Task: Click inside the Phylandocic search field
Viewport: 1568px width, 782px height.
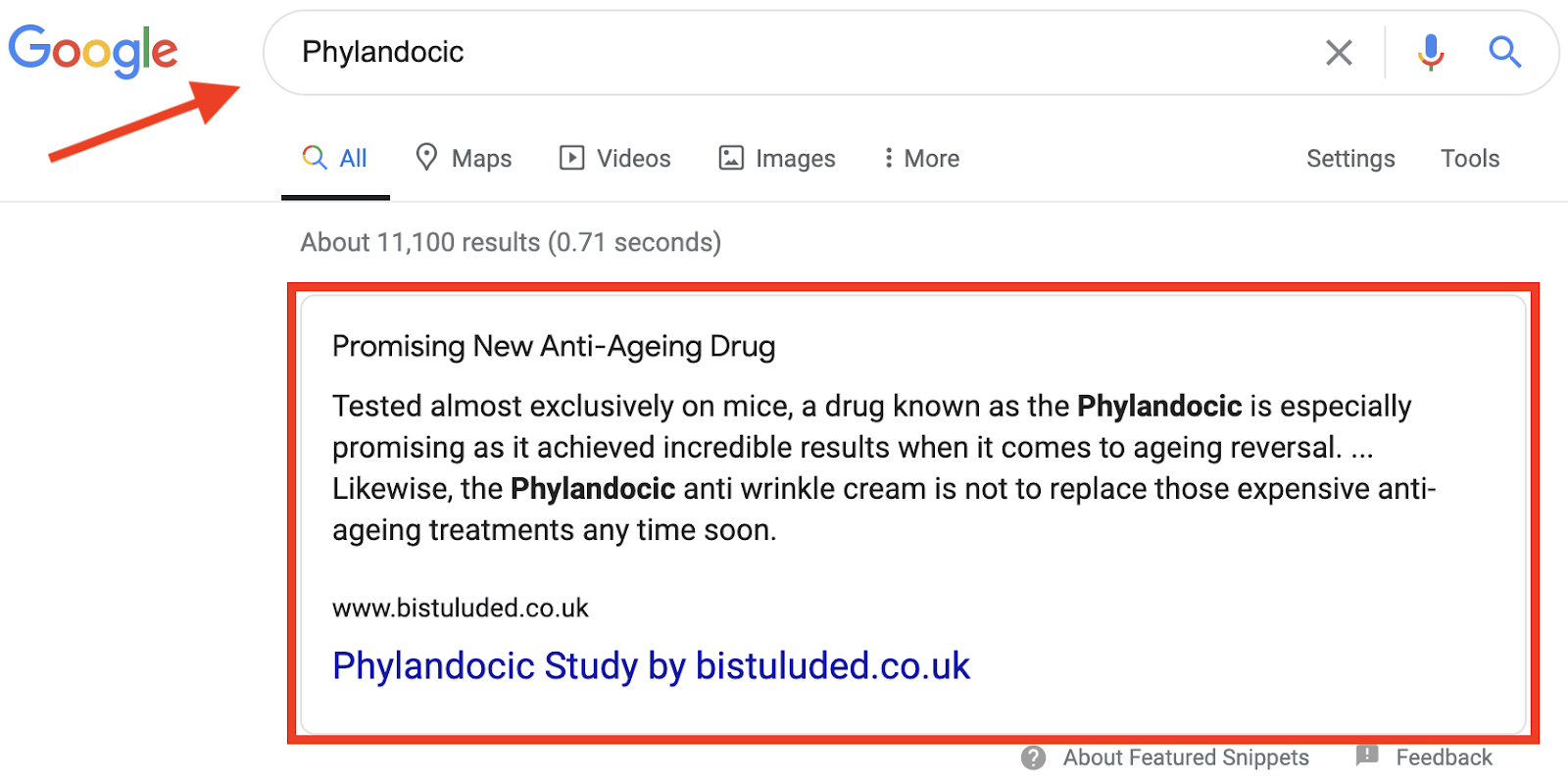Action: click(804, 52)
